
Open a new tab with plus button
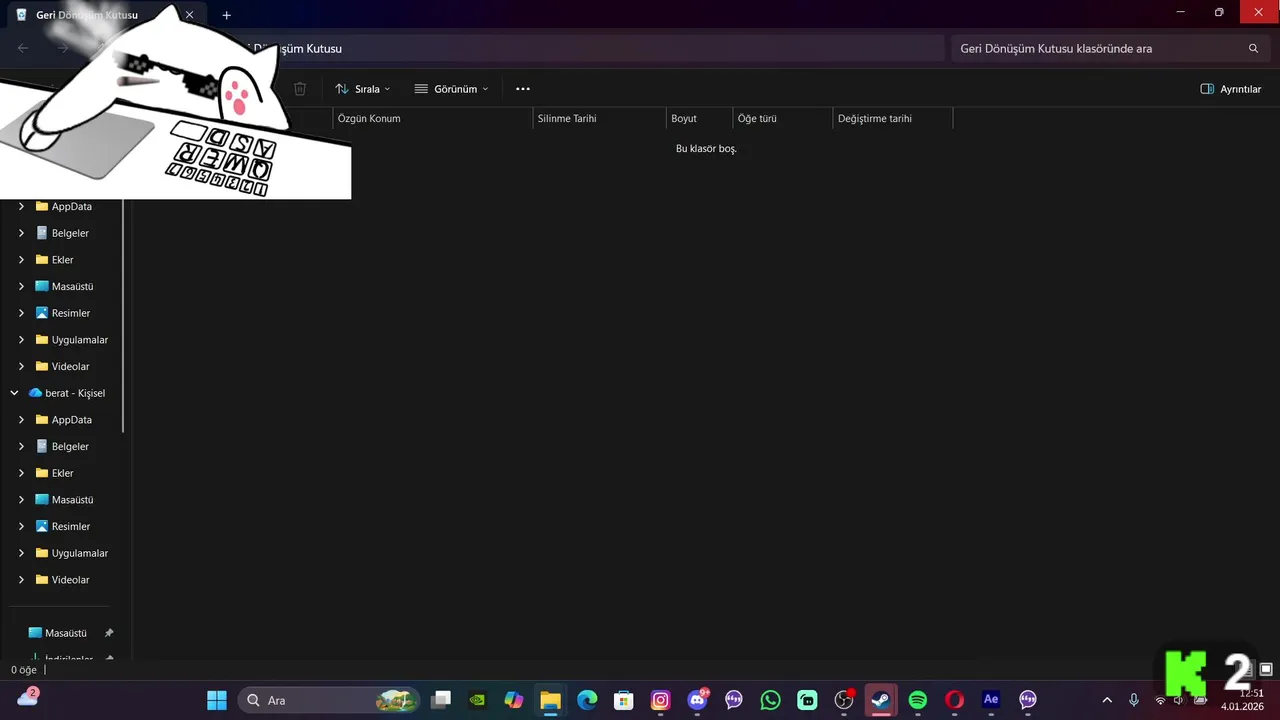tap(227, 15)
